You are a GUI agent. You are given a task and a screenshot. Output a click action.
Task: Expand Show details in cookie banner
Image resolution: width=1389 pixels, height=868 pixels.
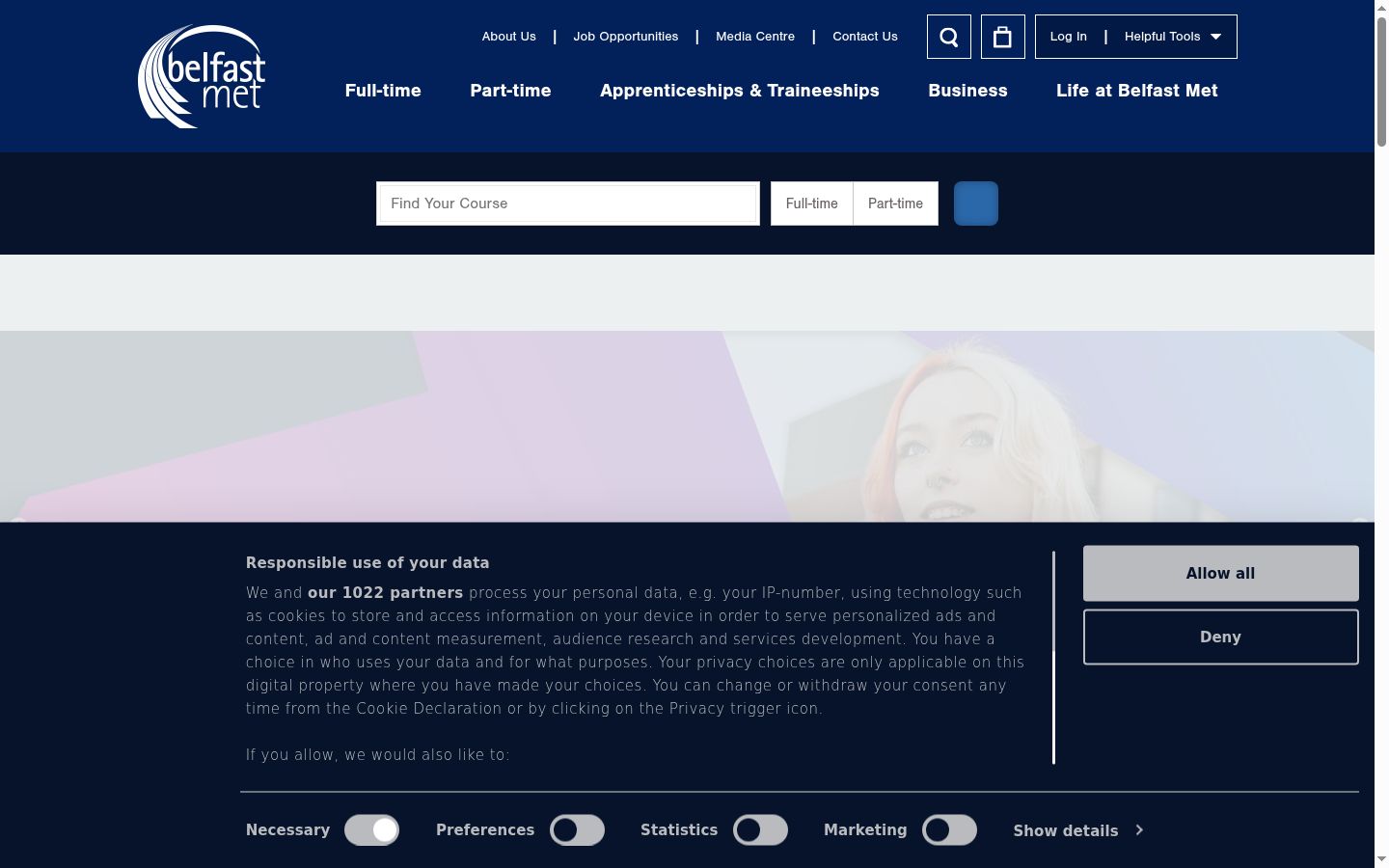[1078, 830]
